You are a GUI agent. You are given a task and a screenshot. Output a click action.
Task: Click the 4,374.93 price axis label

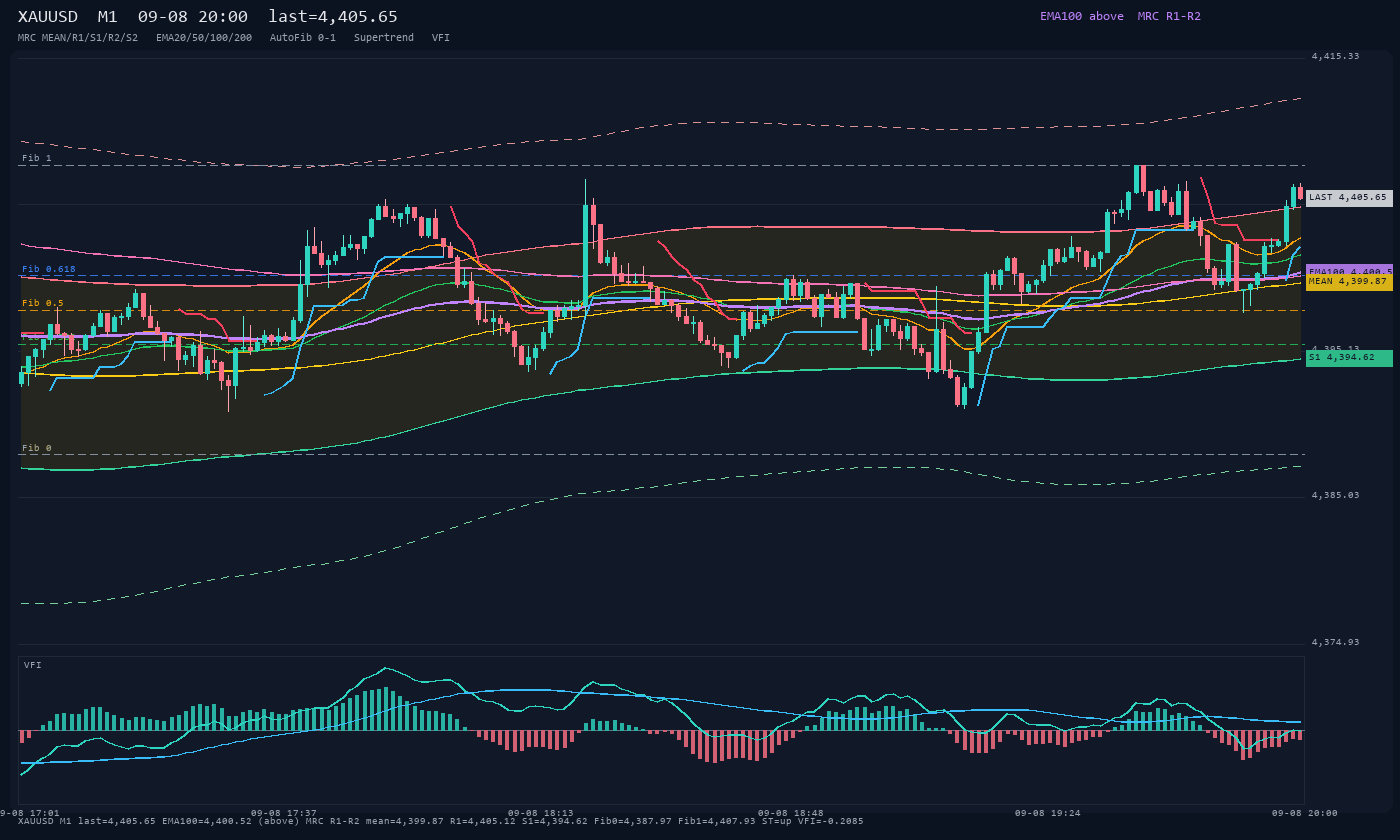[1336, 642]
